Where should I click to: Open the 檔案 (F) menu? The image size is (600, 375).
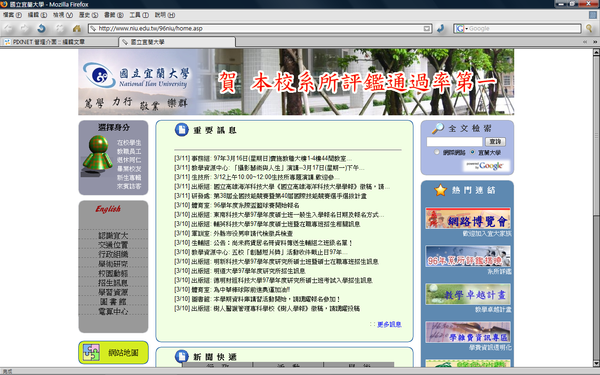pyautogui.click(x=12, y=15)
